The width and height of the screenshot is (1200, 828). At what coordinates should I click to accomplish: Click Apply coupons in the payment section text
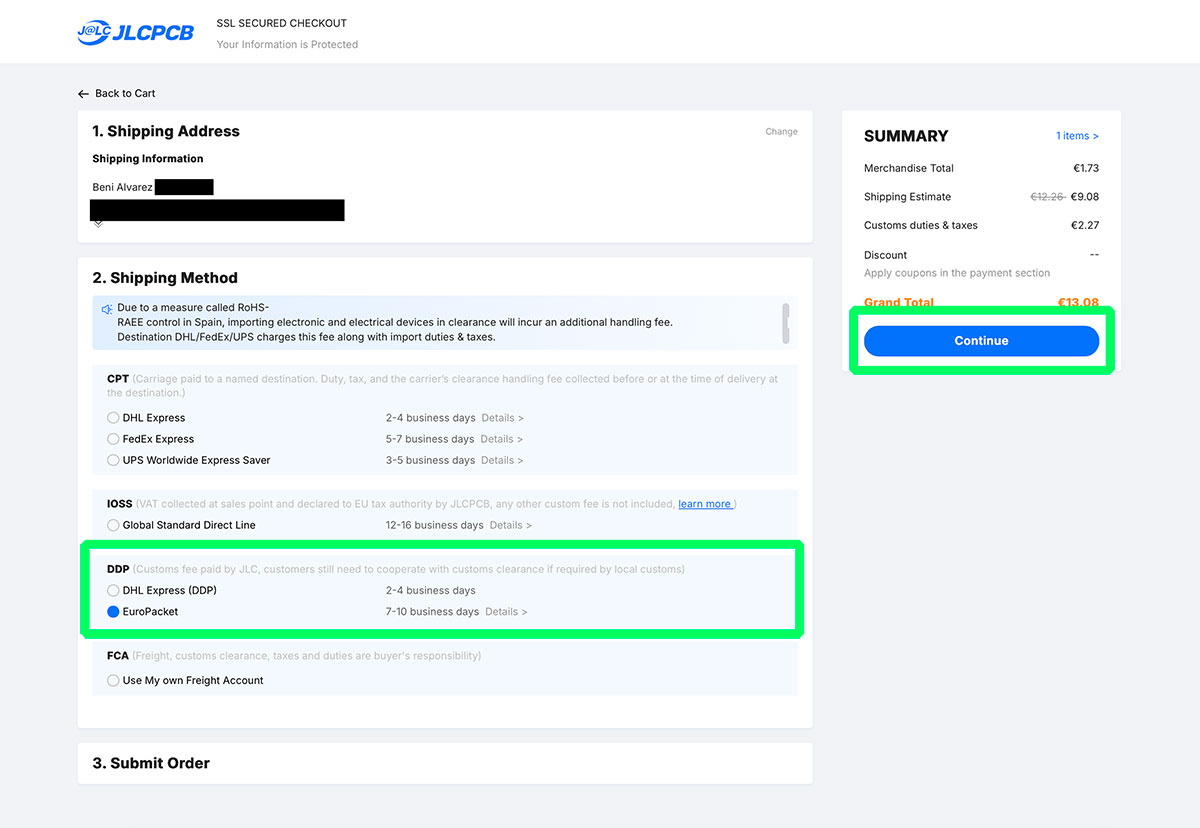coord(957,273)
